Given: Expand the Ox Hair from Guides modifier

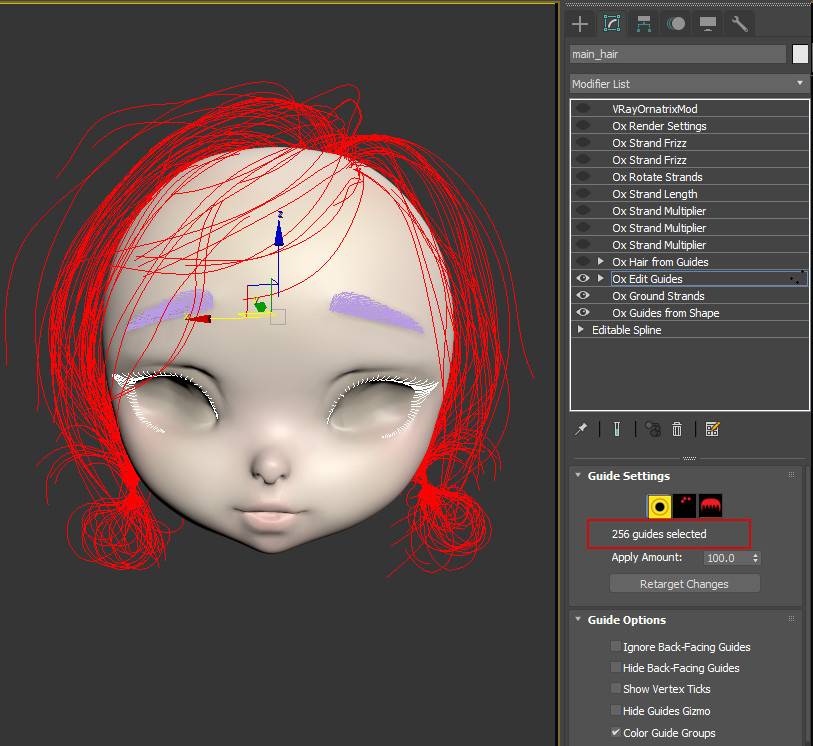Looking at the screenshot, I should tap(601, 262).
